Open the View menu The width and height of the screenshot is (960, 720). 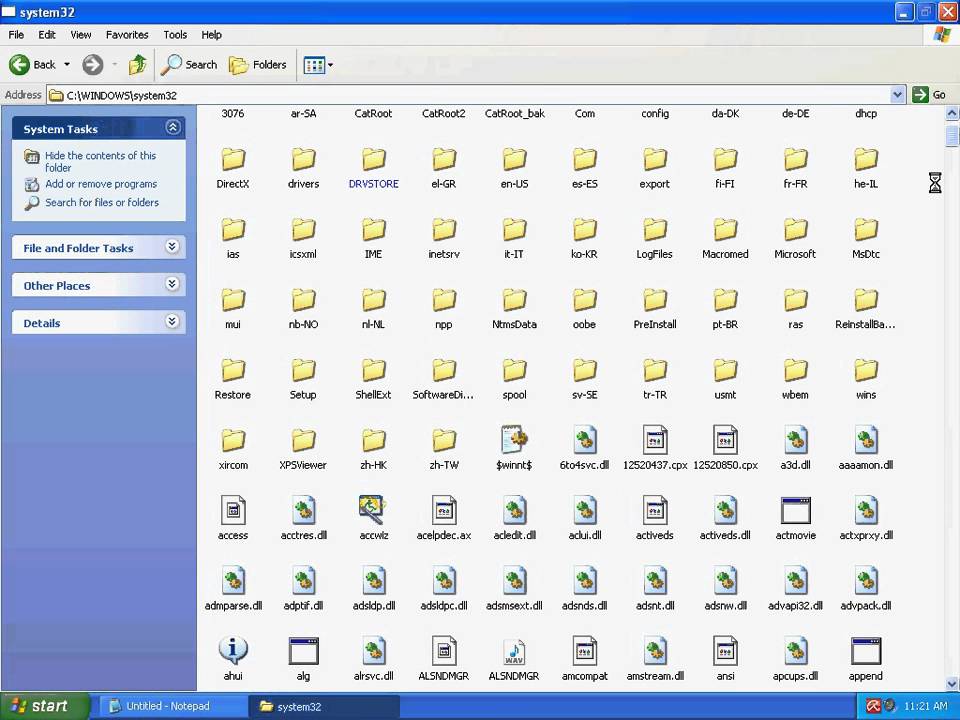tap(81, 35)
